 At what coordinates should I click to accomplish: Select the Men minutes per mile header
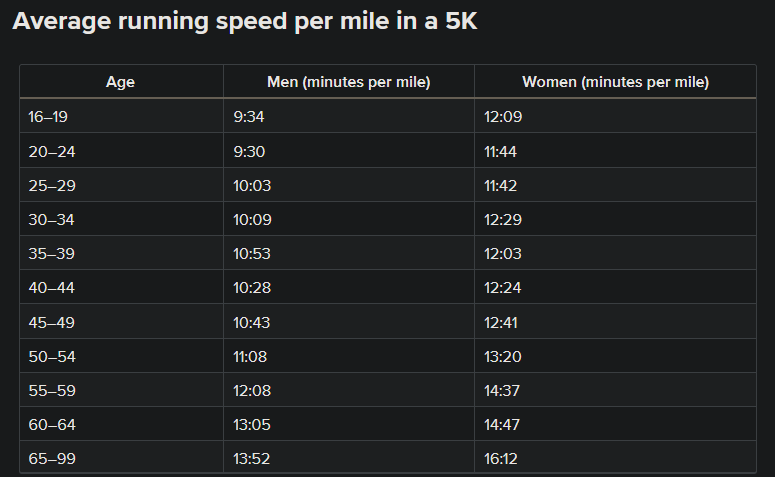pos(348,82)
